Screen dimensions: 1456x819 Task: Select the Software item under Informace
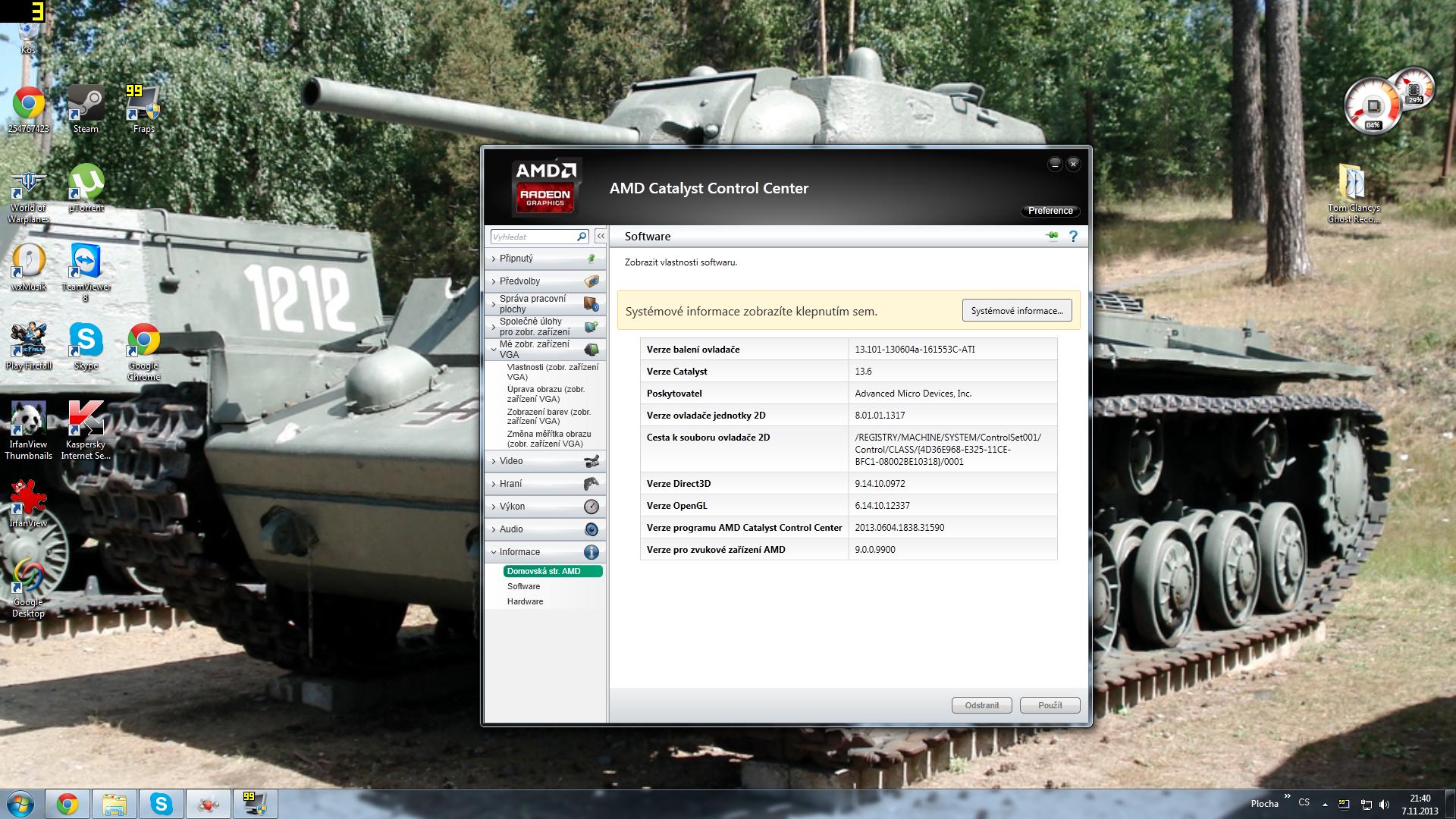pos(524,586)
